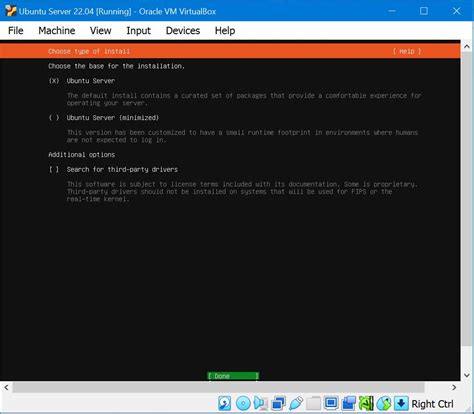The height and width of the screenshot is (414, 474).
Task: Click the hard disk activity icon
Action: (225, 403)
